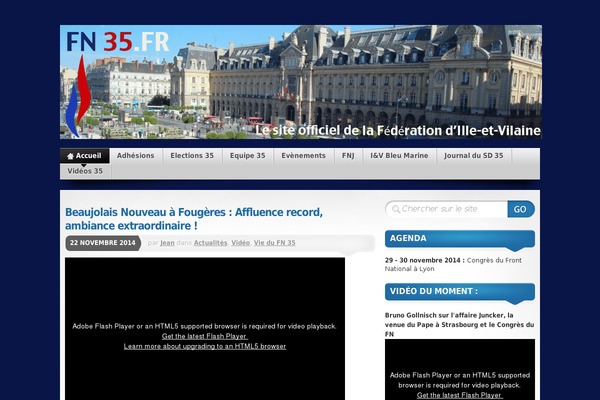Image resolution: width=600 pixels, height=400 pixels.
Task: Click the magnifier icon in the search box
Action: point(396,209)
